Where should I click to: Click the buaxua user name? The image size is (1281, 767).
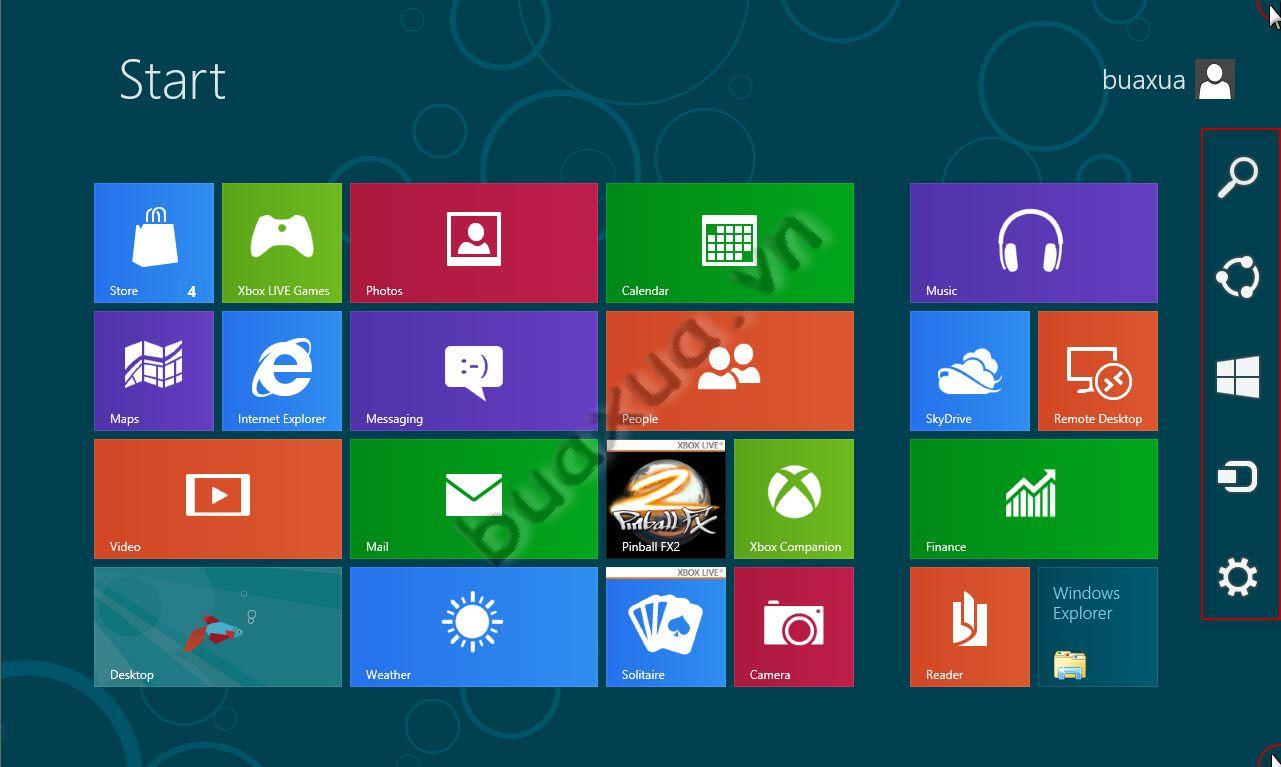(1143, 80)
